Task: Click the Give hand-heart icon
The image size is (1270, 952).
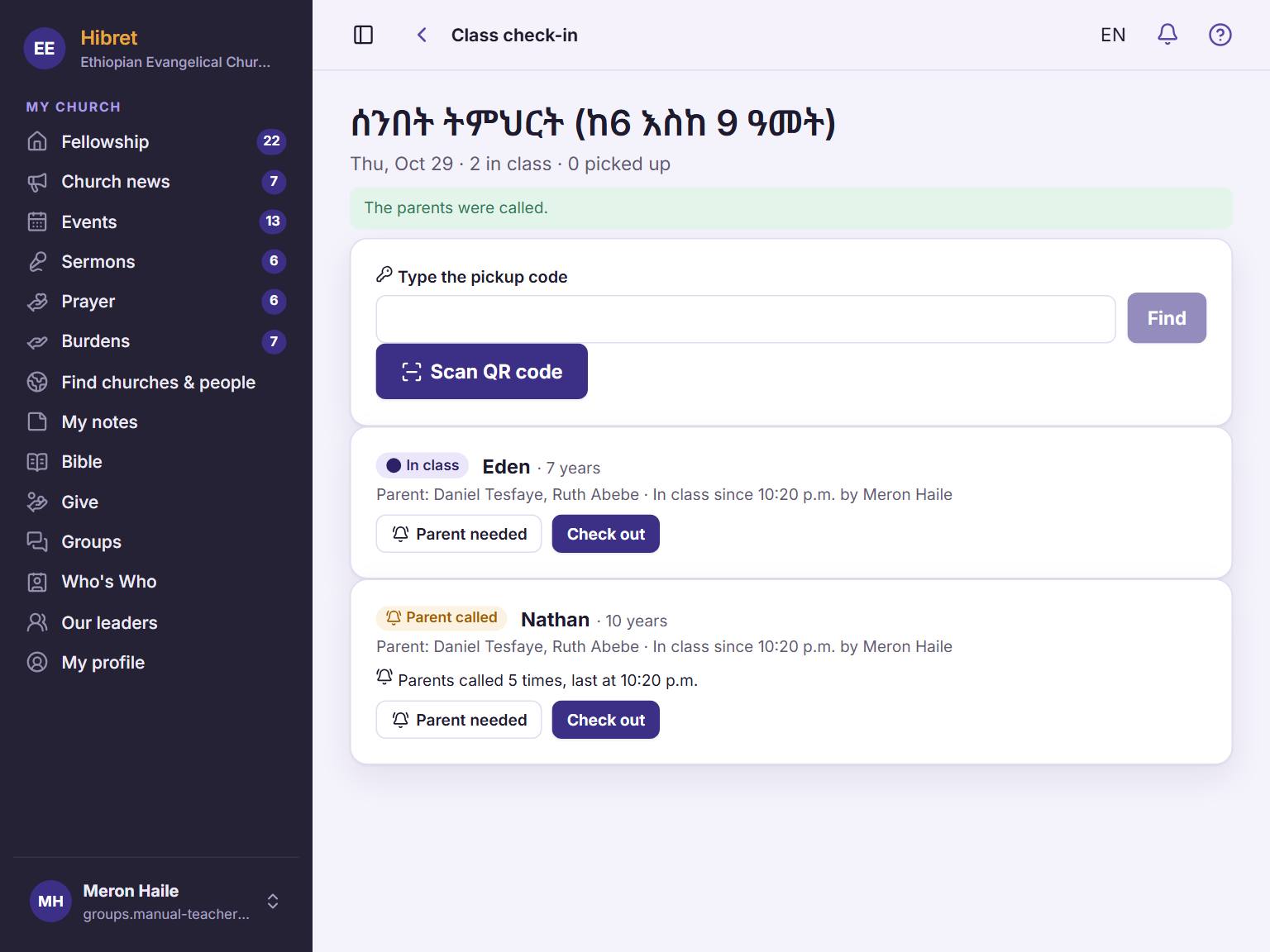Action: coord(37,502)
